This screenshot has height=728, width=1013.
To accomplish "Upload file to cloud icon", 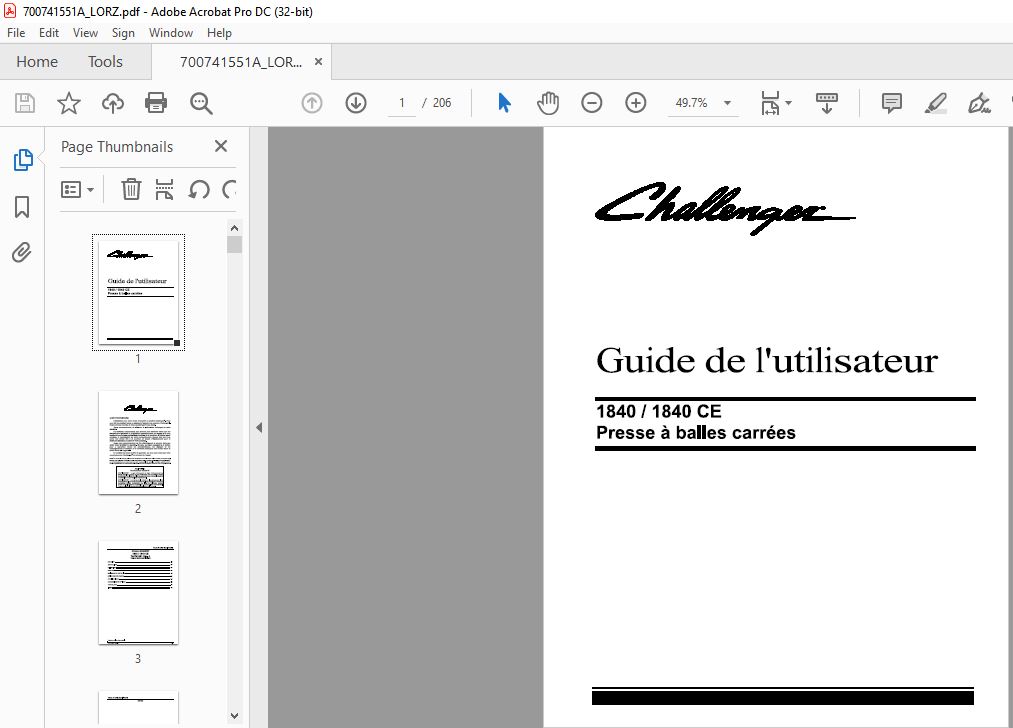I will pyautogui.click(x=113, y=103).
